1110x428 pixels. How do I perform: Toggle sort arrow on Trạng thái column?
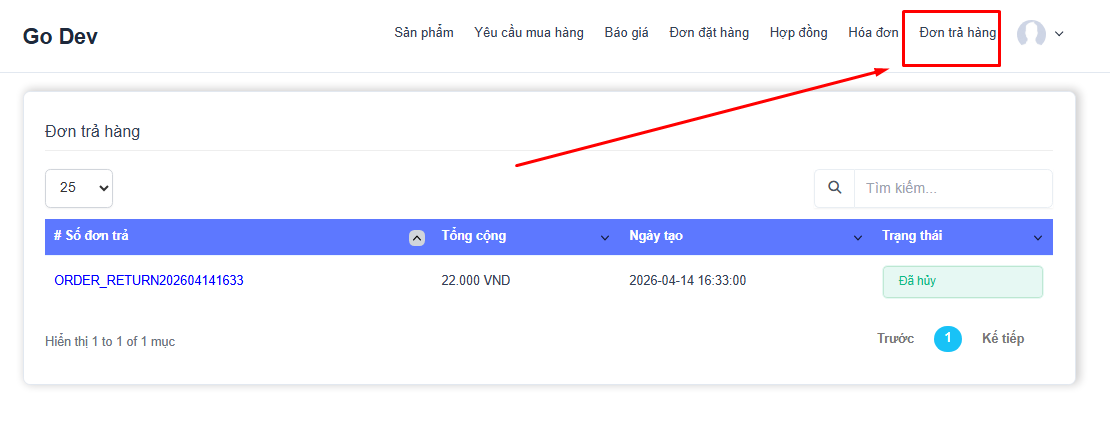tap(1037, 238)
